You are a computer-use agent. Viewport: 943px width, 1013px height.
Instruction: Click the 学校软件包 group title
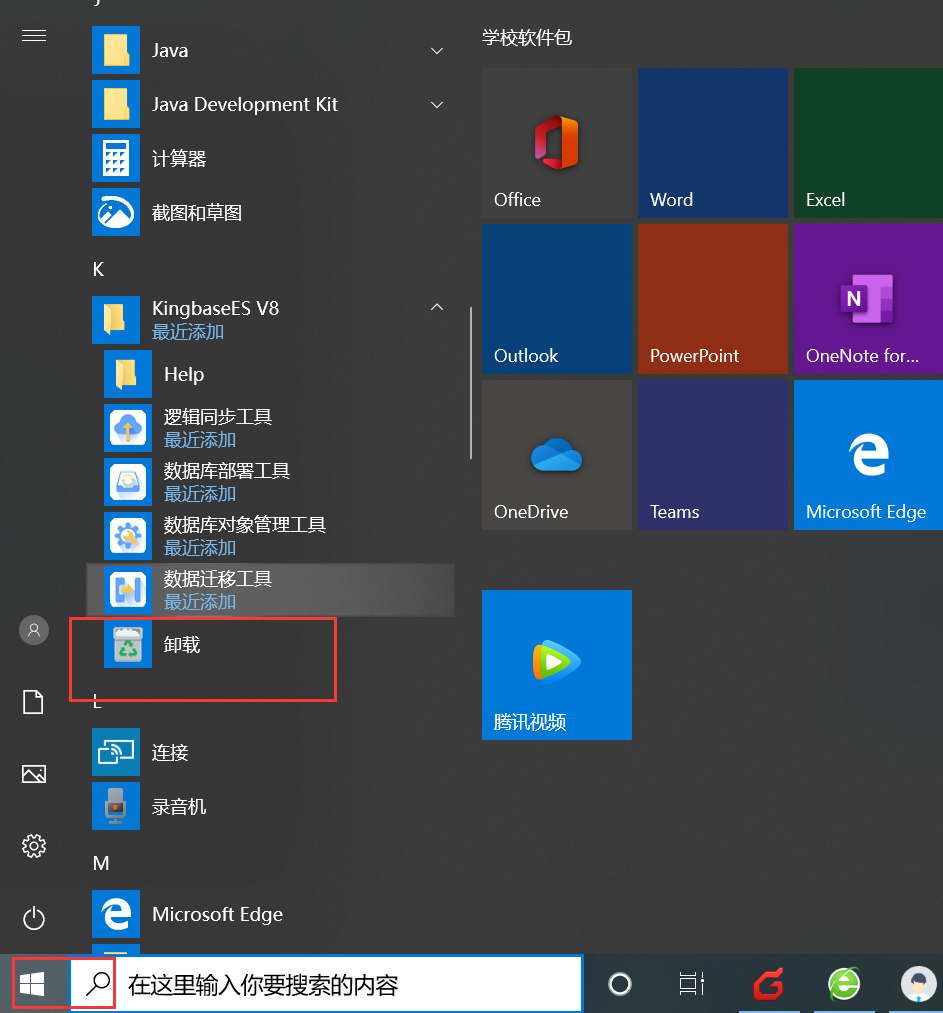(526, 37)
